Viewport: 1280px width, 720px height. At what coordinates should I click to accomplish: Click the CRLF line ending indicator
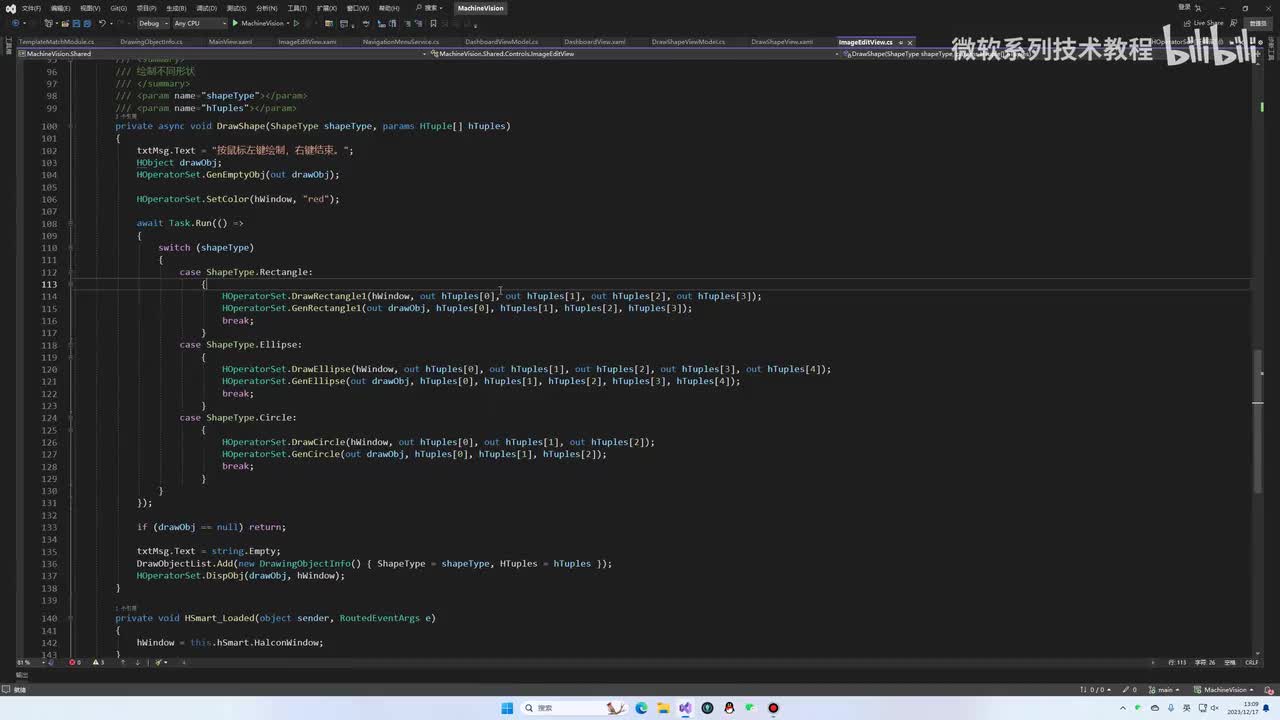(1251, 662)
